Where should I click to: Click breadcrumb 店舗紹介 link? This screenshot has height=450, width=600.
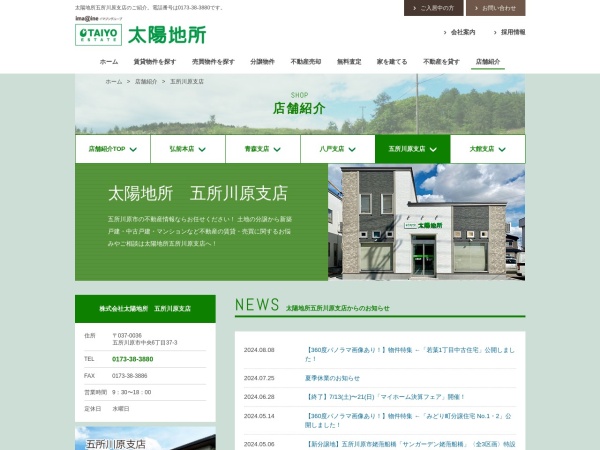(146, 82)
